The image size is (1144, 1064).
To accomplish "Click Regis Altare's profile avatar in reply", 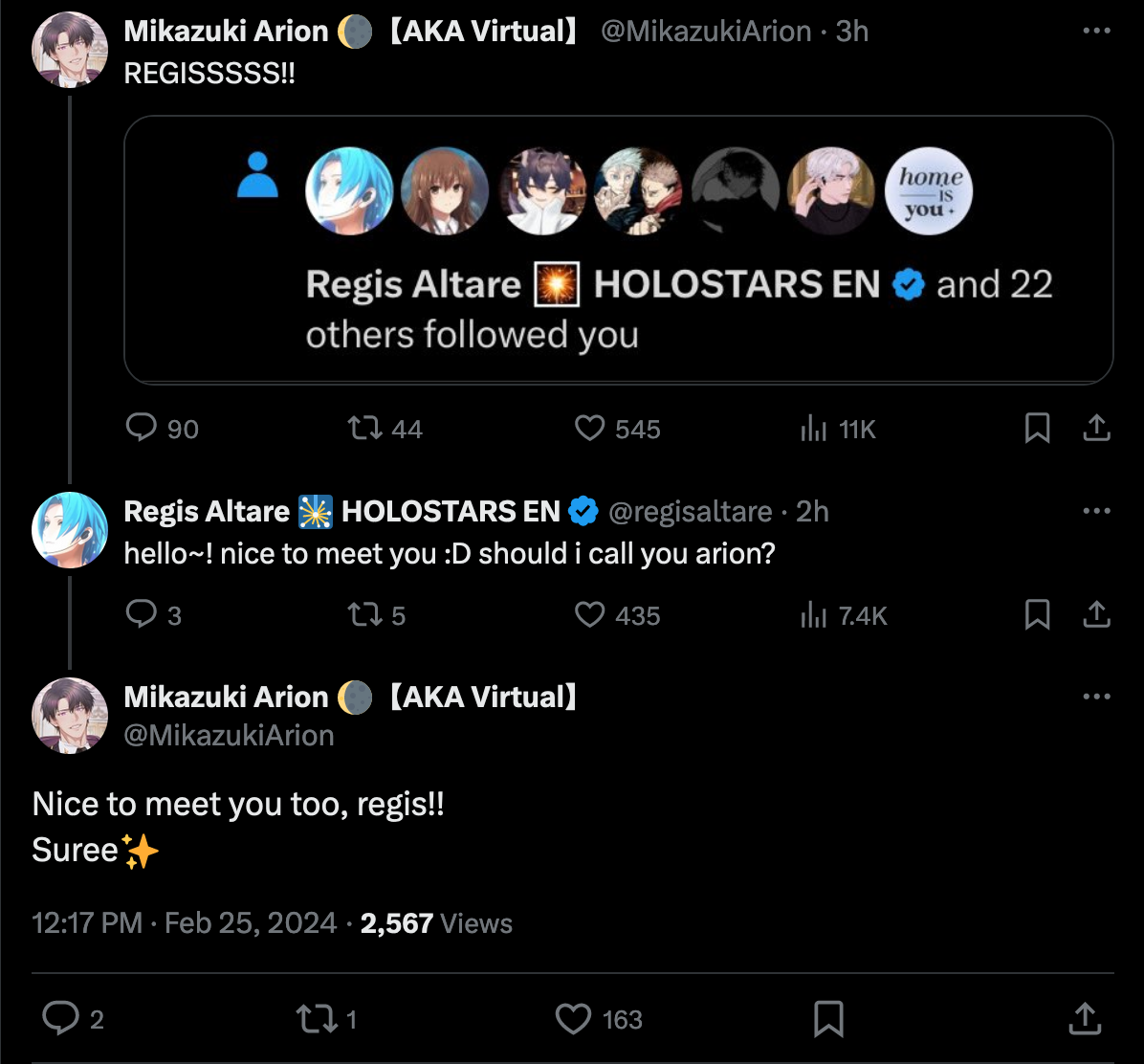I will 70,530.
